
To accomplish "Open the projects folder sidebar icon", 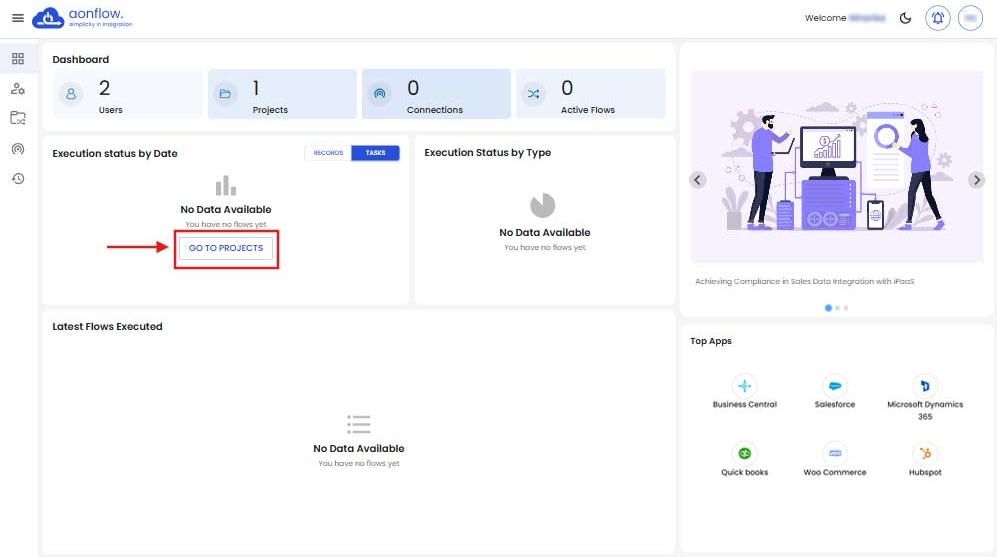I will coord(17,118).
